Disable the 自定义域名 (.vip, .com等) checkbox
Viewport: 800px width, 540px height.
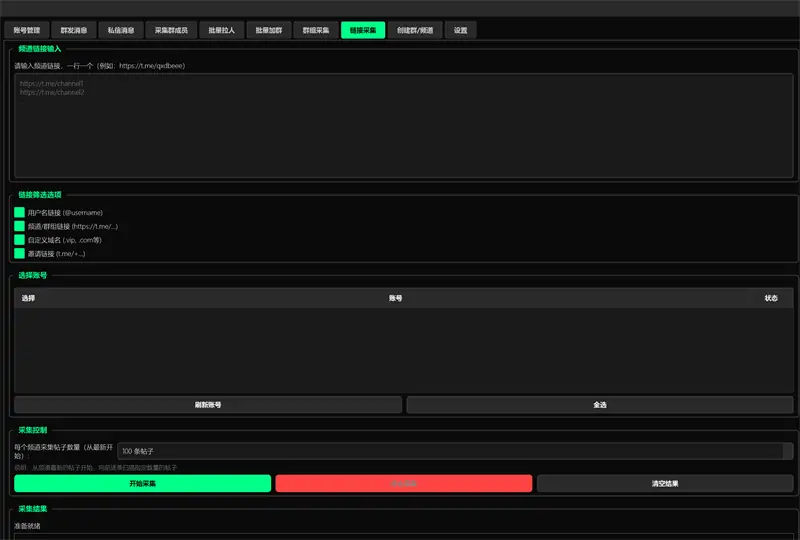click(19, 240)
